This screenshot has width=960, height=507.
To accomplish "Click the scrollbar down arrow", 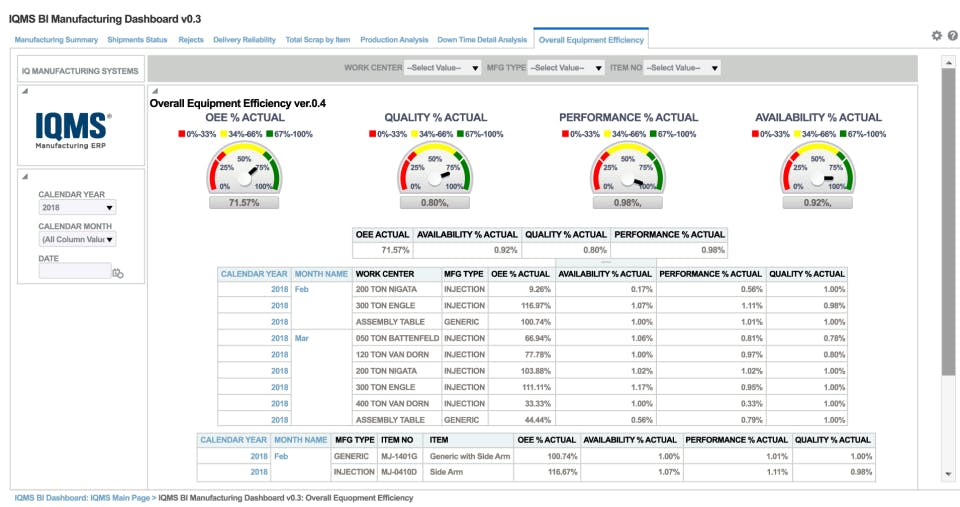I will pyautogui.click(x=948, y=474).
